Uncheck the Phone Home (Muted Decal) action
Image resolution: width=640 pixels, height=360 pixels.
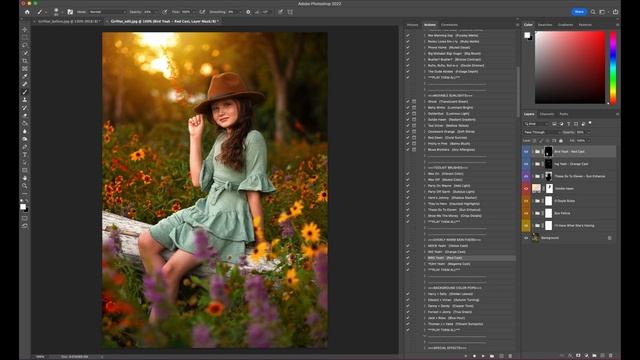pyautogui.click(x=407, y=47)
